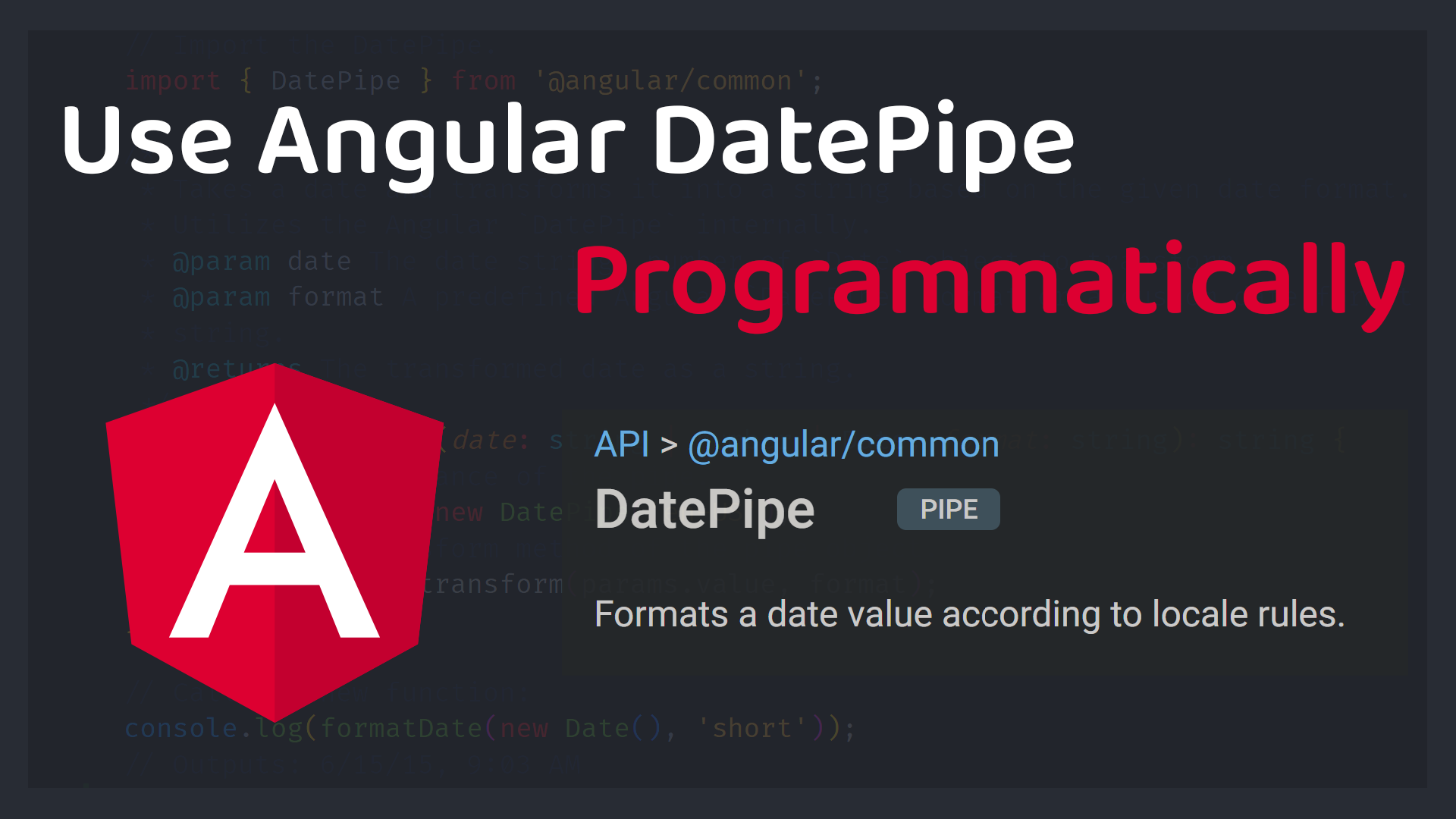Click the Use Angular DatePipe title
This screenshot has width=1456, height=819.
click(569, 140)
